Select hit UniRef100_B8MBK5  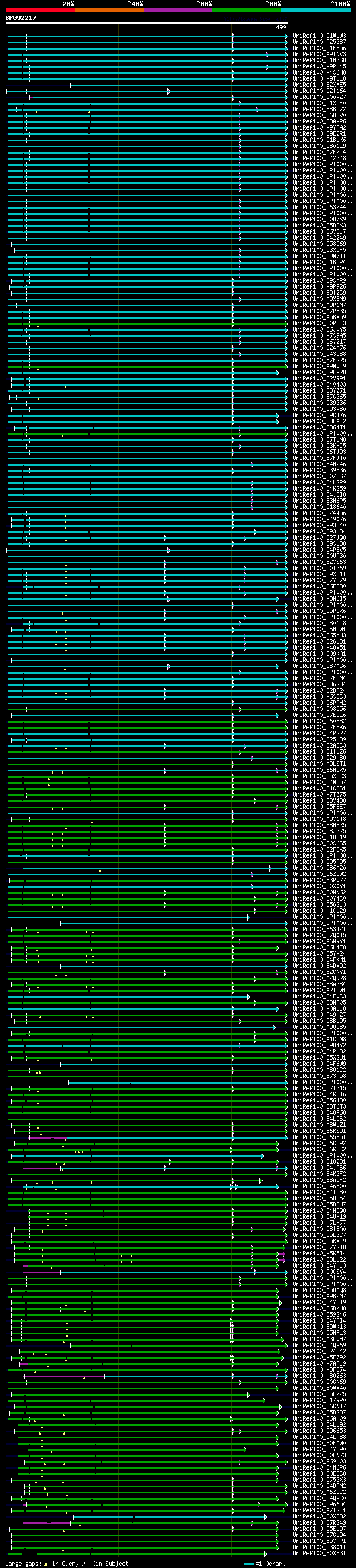[x=319, y=825]
